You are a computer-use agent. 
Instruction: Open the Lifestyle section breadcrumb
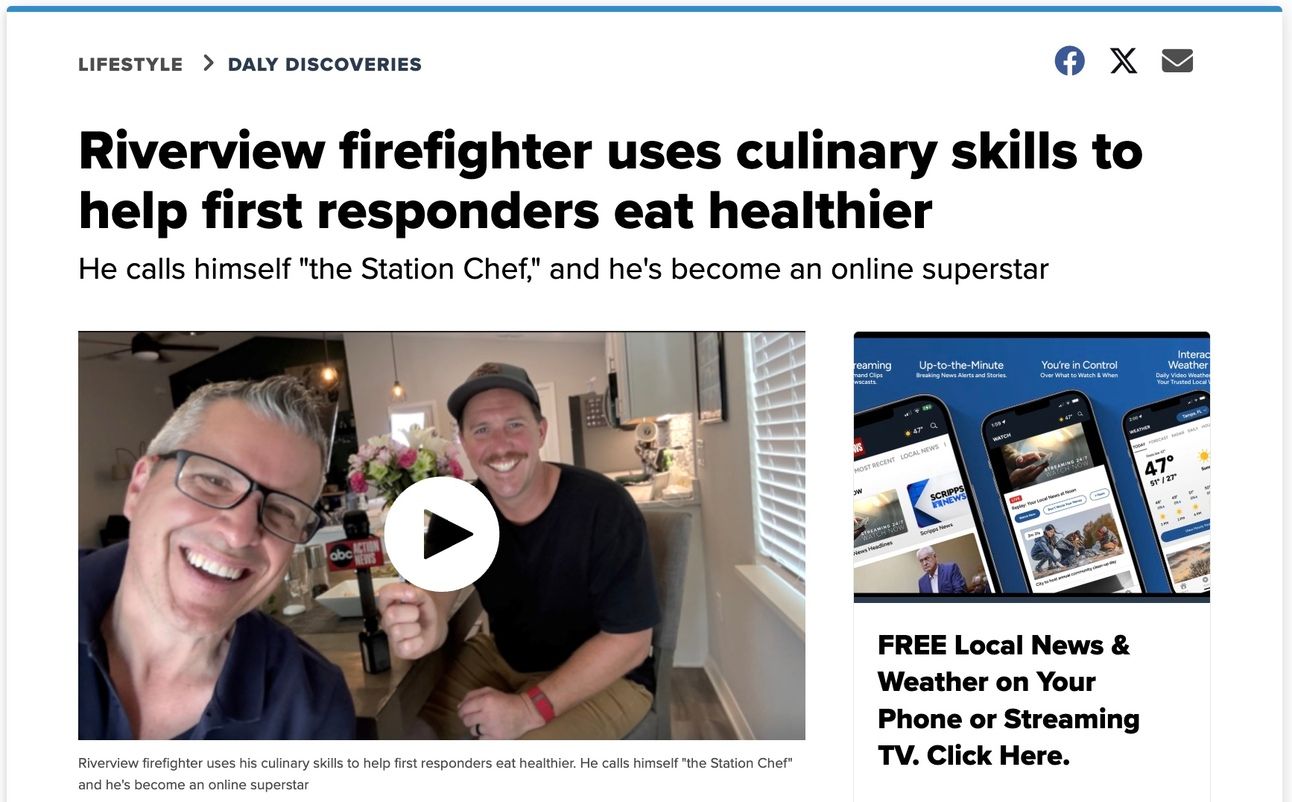coord(131,64)
